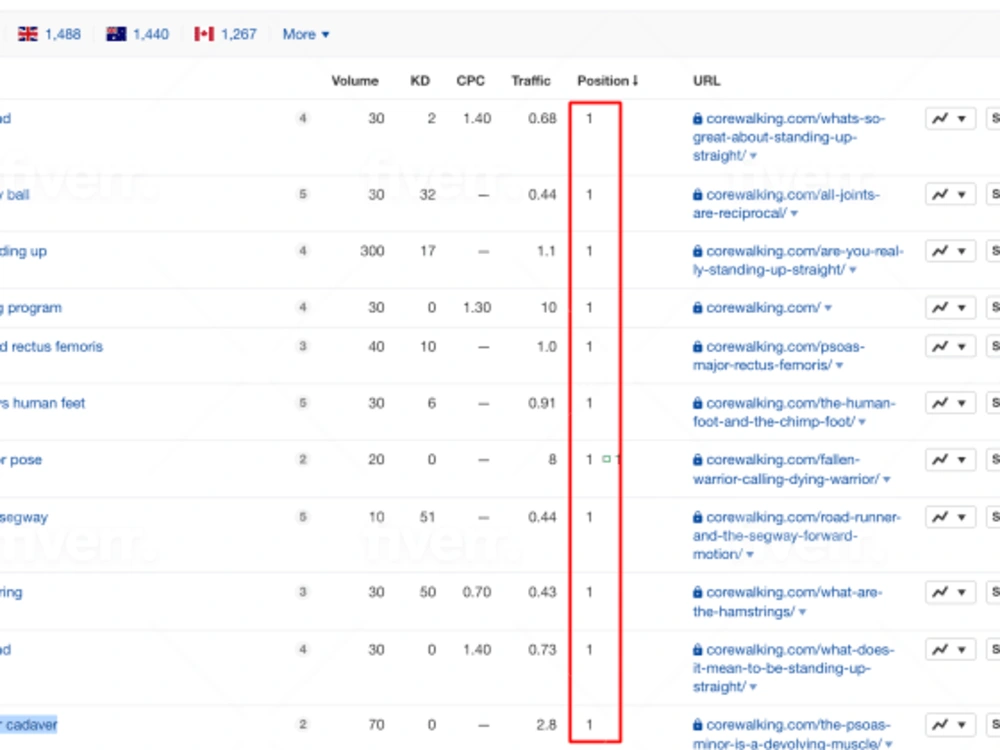The width and height of the screenshot is (1000, 750).
Task: Click the URL column header
Action: click(707, 81)
